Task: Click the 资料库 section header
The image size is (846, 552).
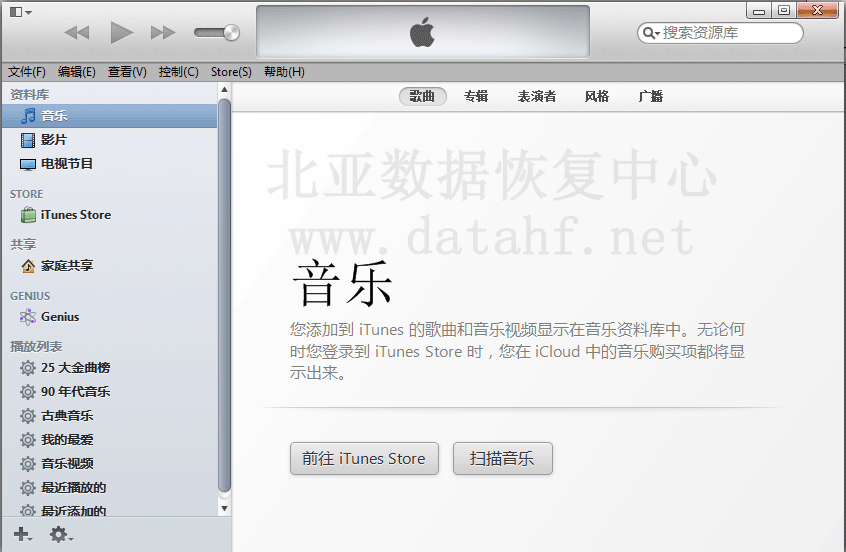Action: [x=30, y=94]
